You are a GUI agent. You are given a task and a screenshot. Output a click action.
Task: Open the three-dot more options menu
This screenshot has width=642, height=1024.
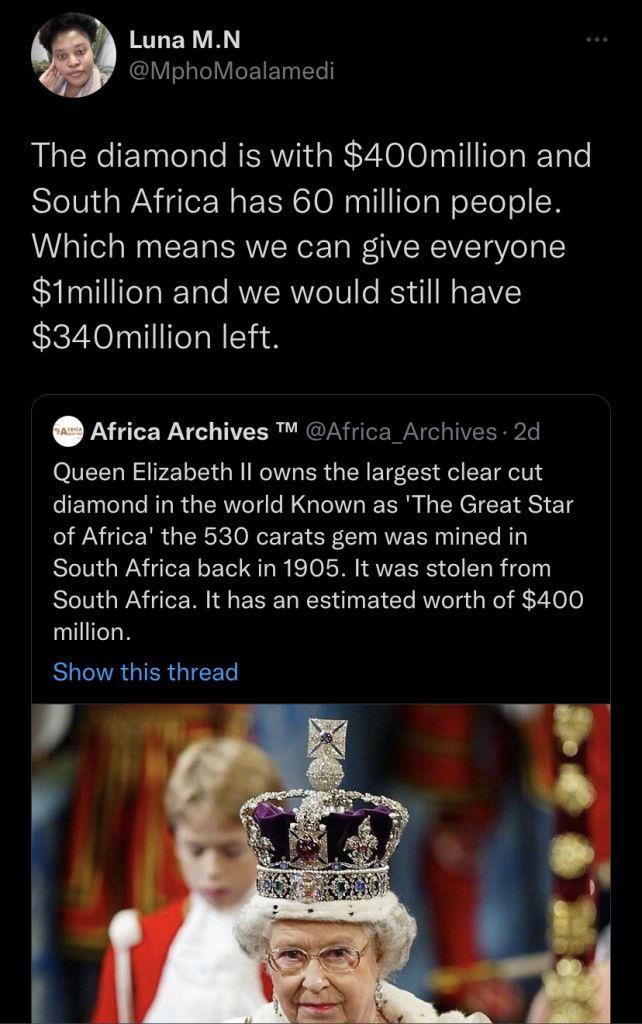coord(597,40)
